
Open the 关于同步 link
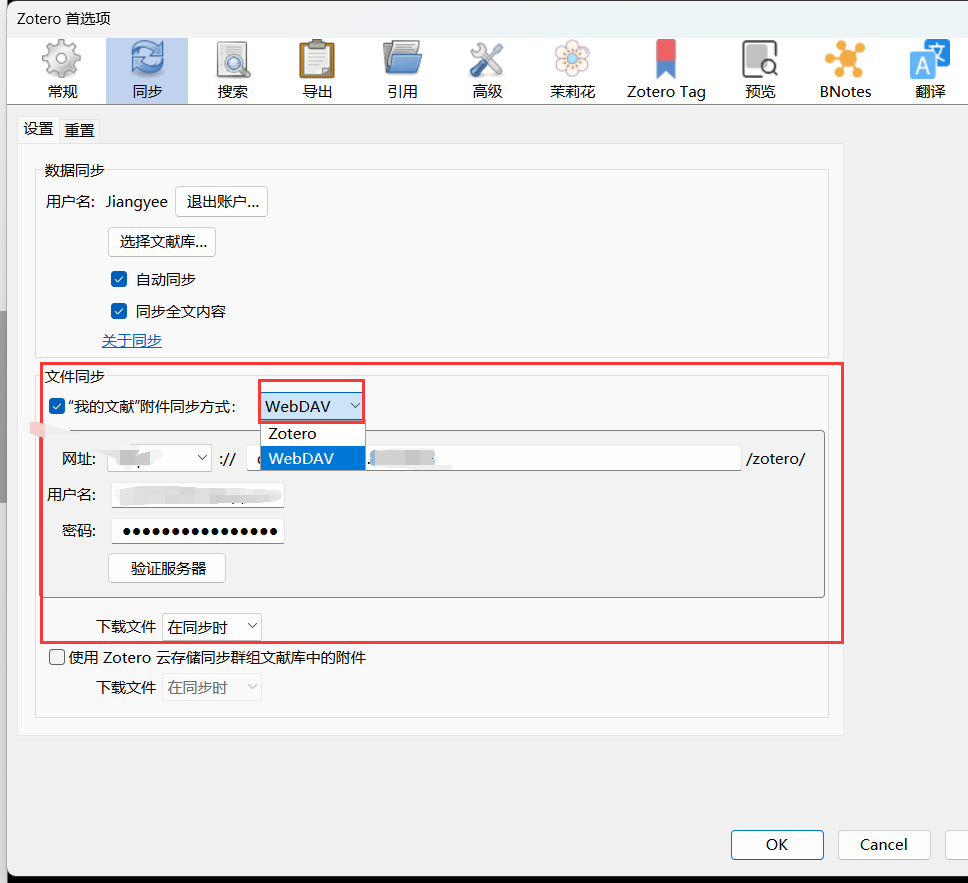coord(132,341)
